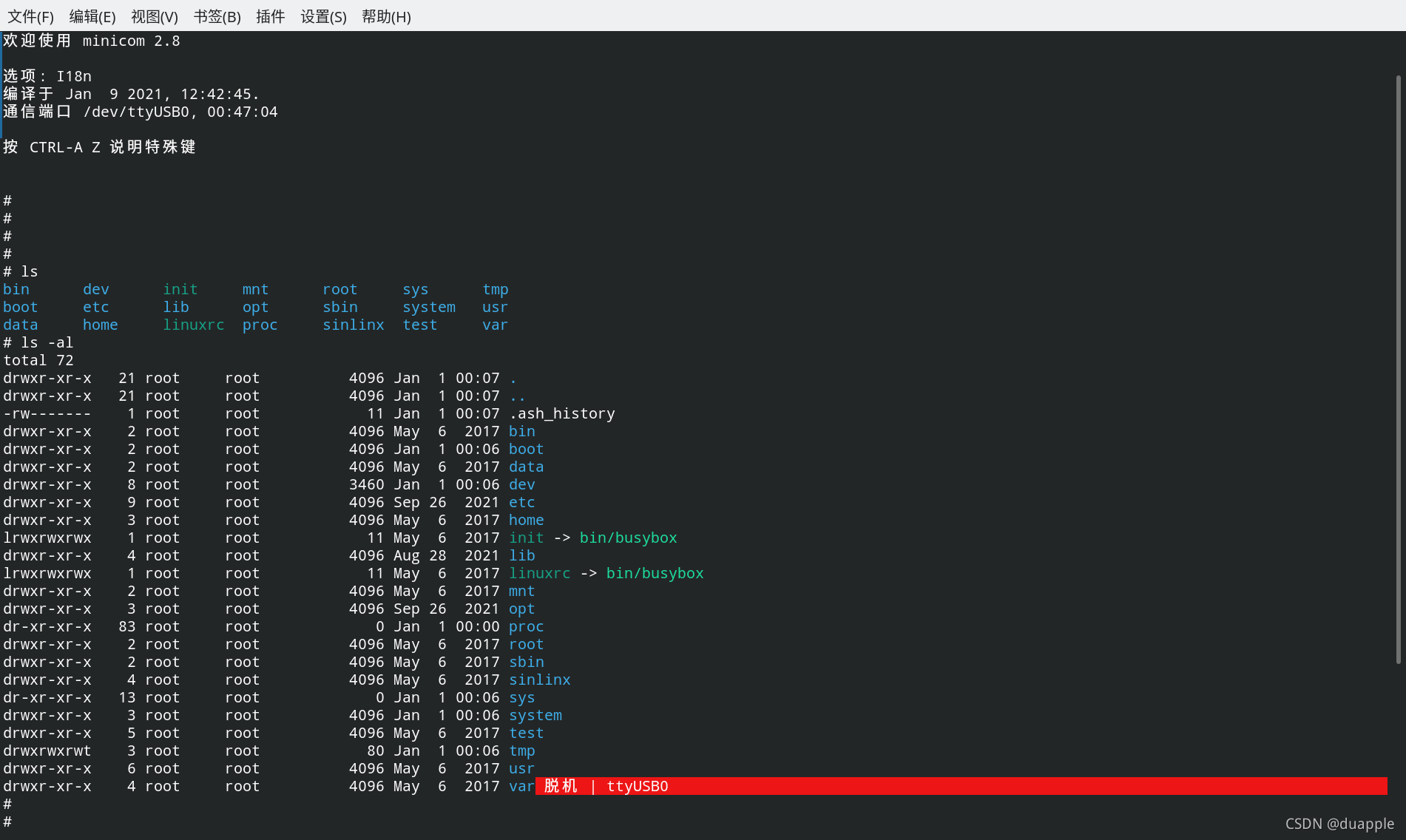Click 'linuxrc' in the short ls output

194,325
